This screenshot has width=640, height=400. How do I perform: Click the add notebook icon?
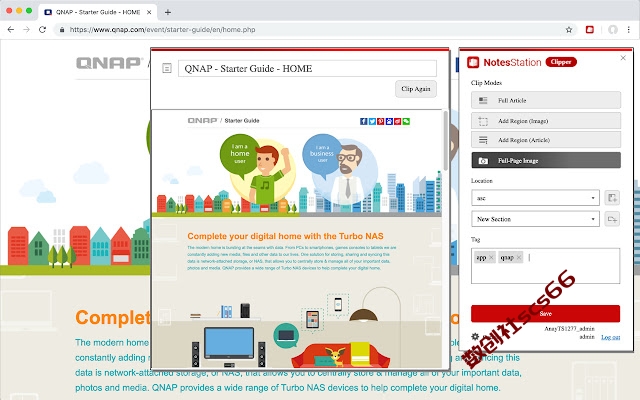(x=612, y=198)
